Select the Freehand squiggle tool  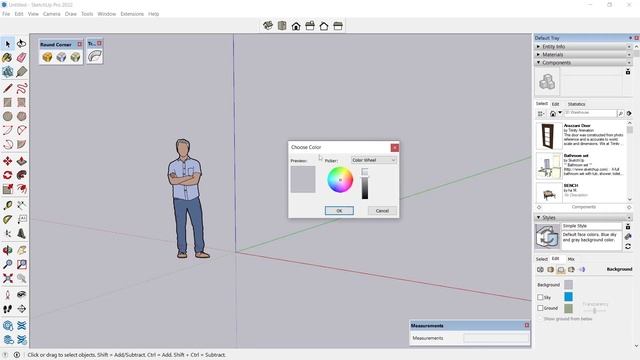(x=22, y=88)
